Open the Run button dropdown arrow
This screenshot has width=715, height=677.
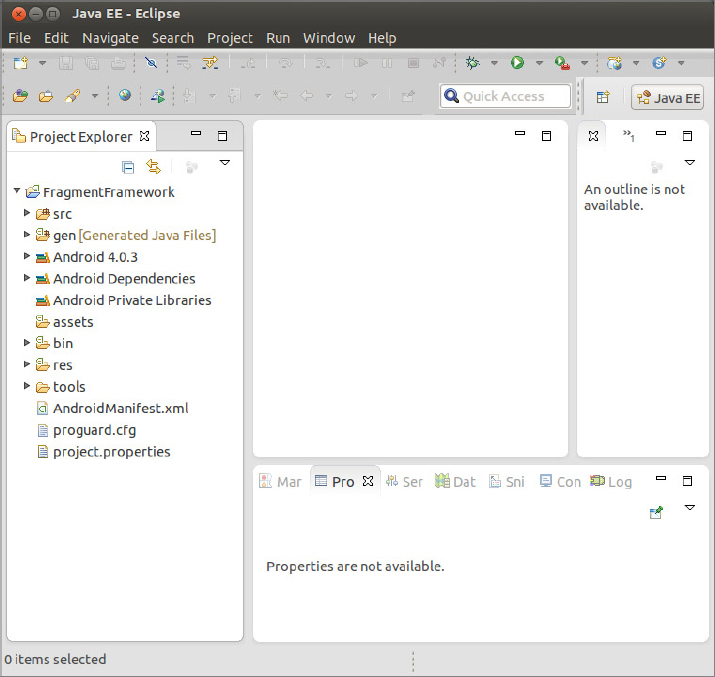point(539,63)
